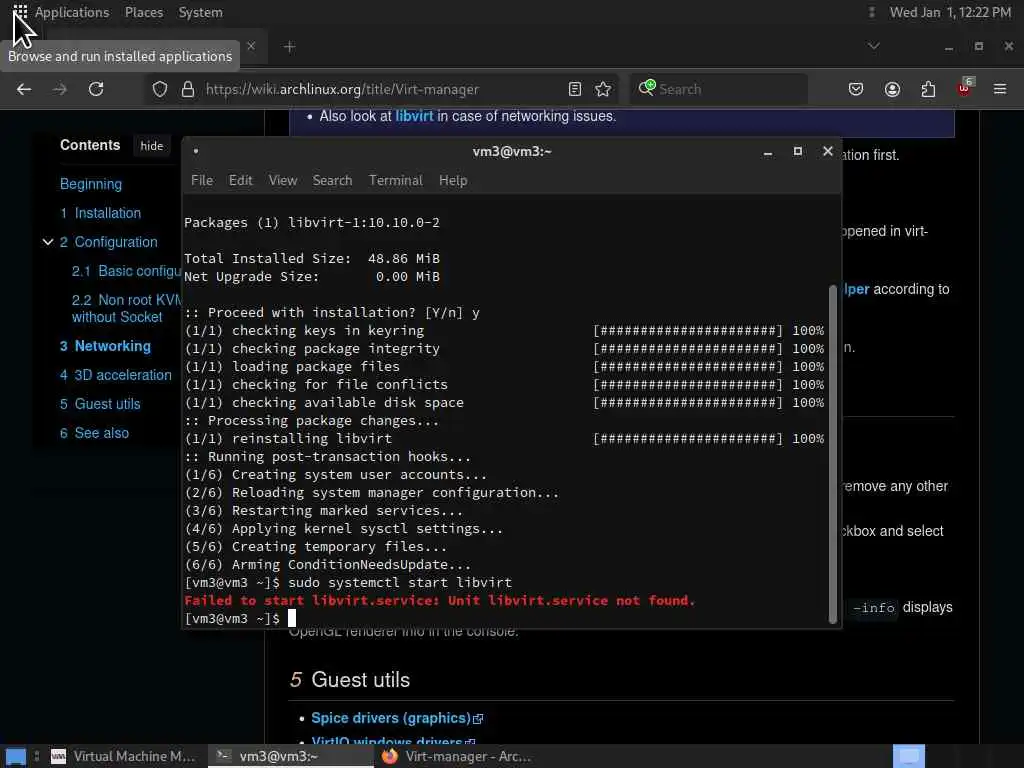
Task: Bookmark this page with the star icon
Action: pyautogui.click(x=603, y=89)
